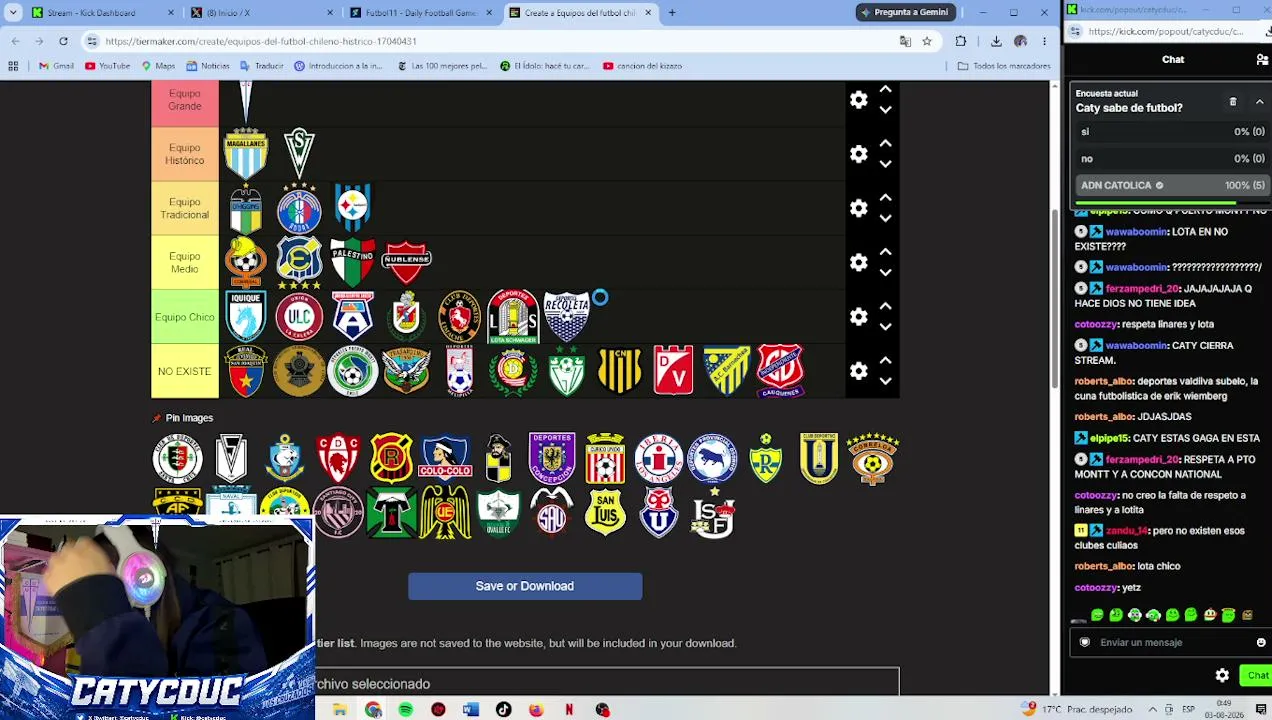Open the Gmail bookmark
Screen dimensions: 1272x720
point(56,66)
